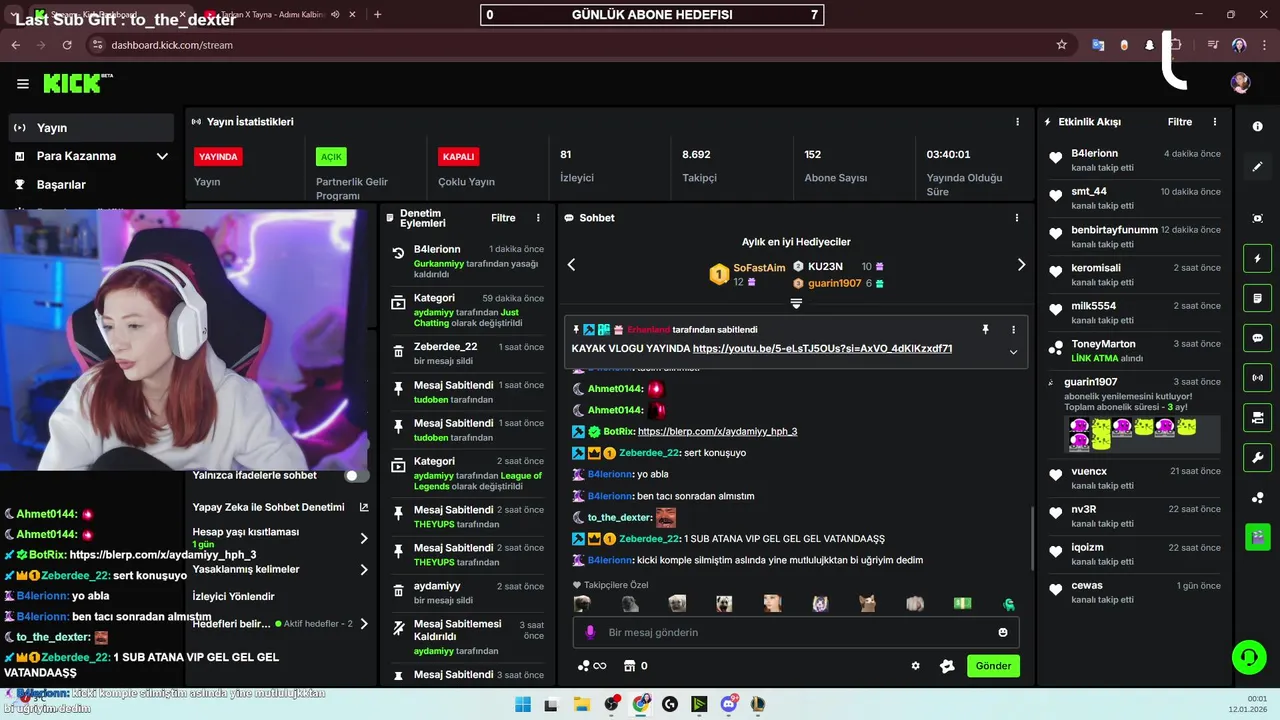
Task: Expand Hesap yaşı kısıtlaması setting
Action: (x=280, y=538)
